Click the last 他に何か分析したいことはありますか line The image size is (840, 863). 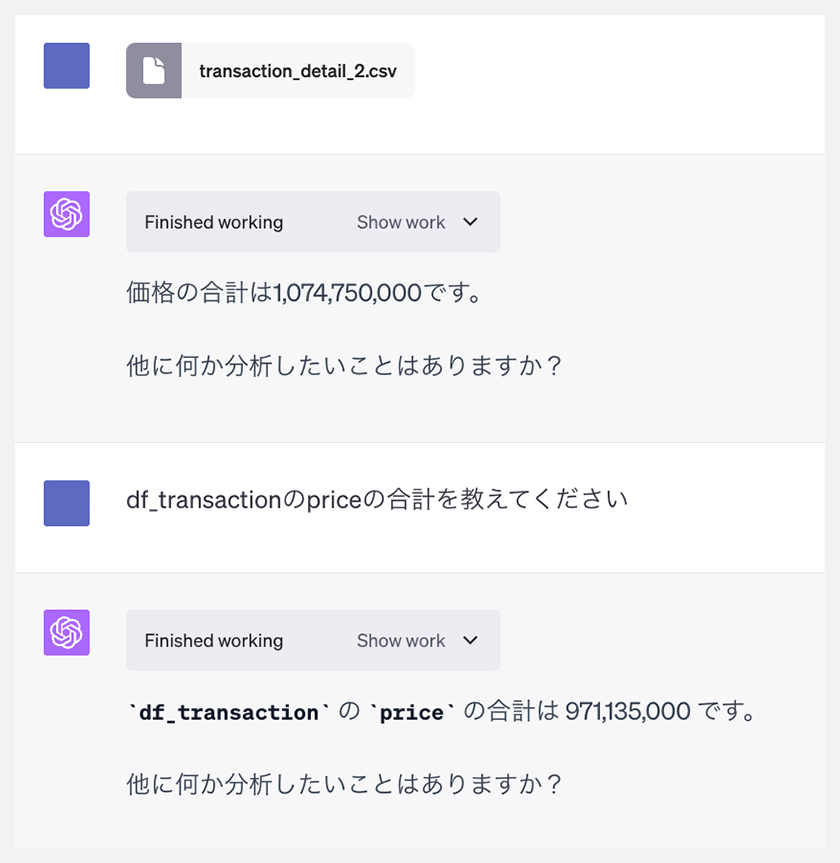click(x=344, y=784)
